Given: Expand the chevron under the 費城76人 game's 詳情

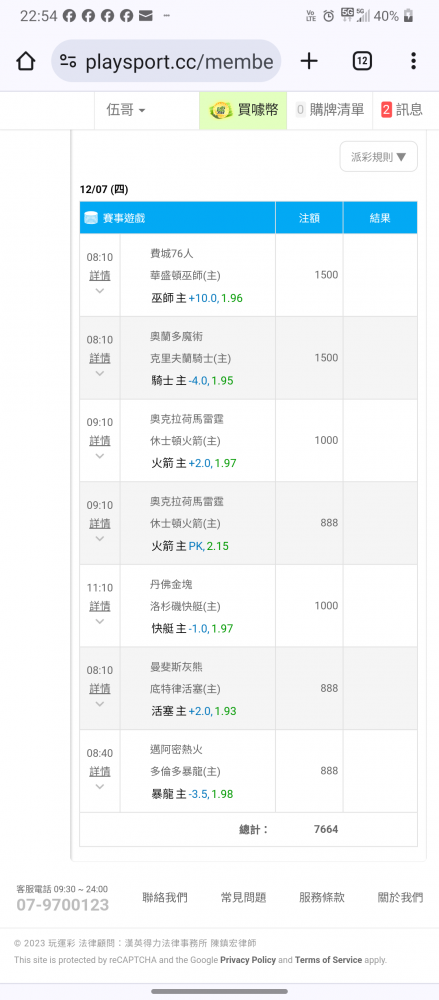Looking at the screenshot, I should click(100, 291).
